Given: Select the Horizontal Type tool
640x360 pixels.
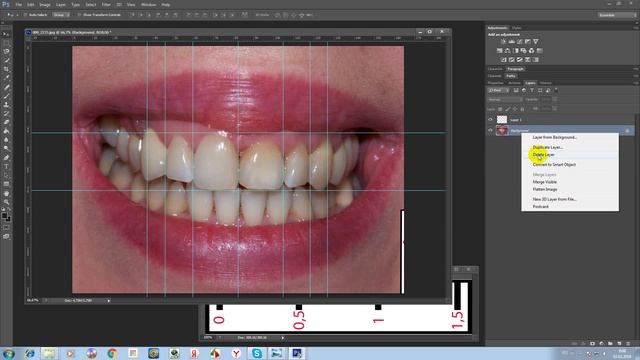Looking at the screenshot, I should tap(6, 167).
